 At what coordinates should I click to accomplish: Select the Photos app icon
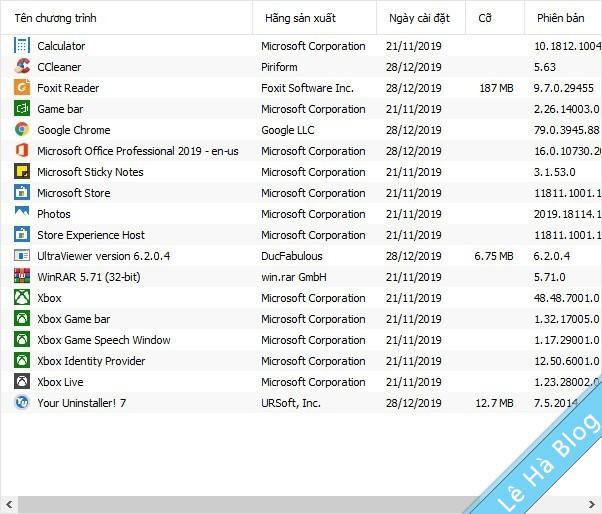click(22, 212)
